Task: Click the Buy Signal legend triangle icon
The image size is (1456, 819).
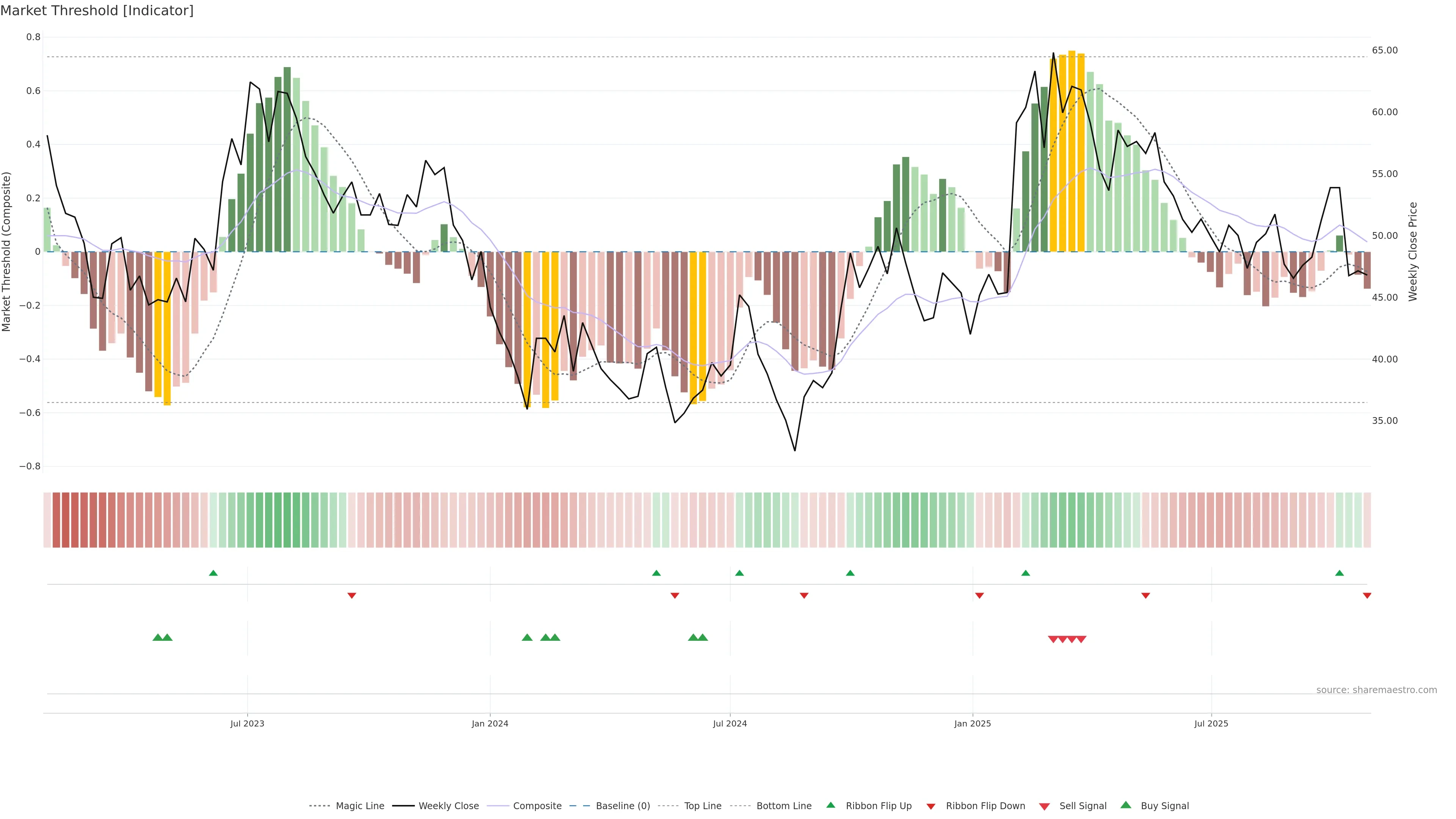Action: [x=1126, y=805]
